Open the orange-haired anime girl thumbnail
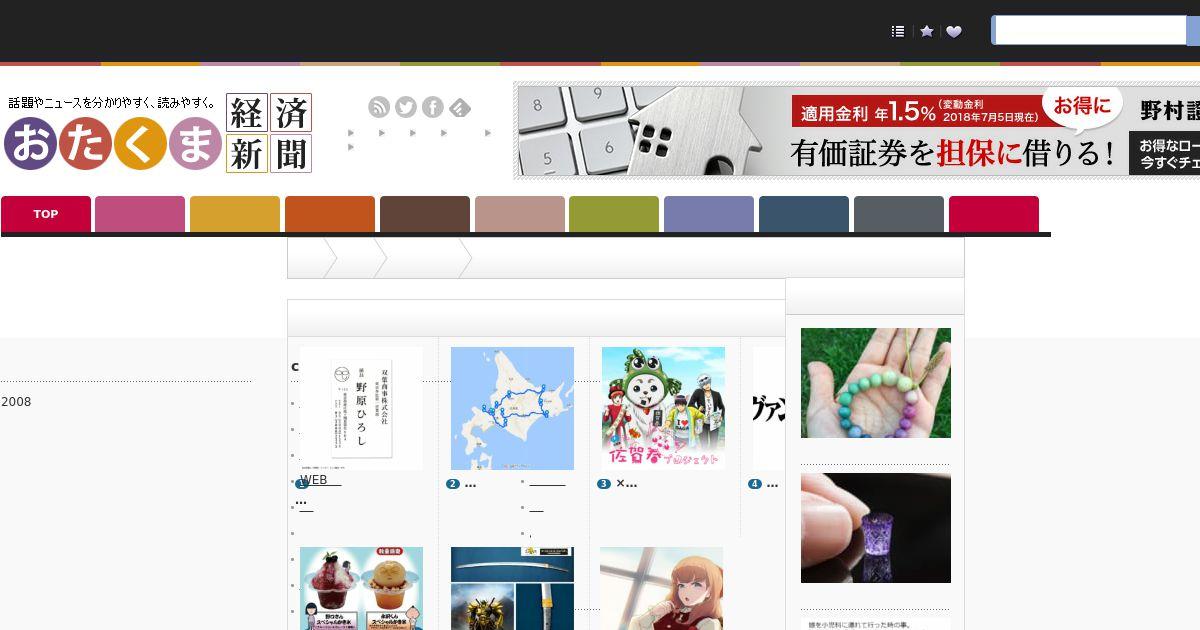This screenshot has width=1200, height=630. coord(661,588)
